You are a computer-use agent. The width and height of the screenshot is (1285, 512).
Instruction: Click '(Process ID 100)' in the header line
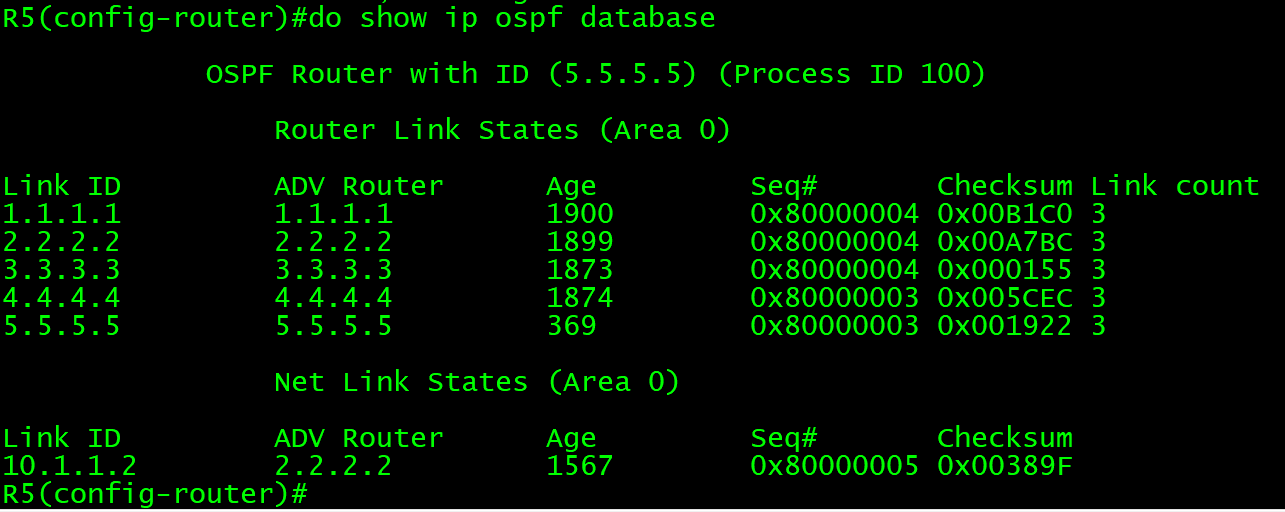click(852, 74)
